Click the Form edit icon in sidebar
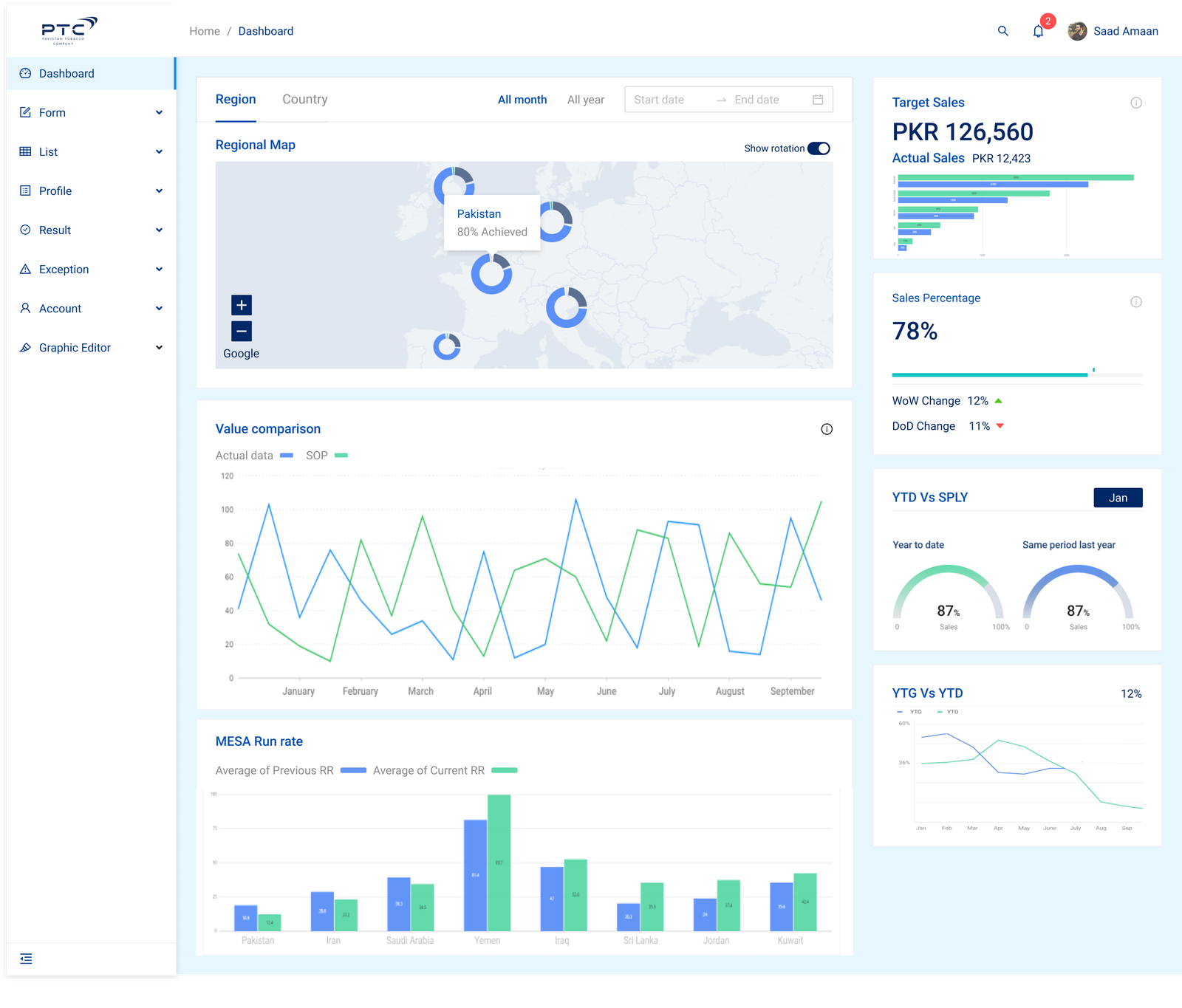The height and width of the screenshot is (1008, 1182). coord(25,112)
